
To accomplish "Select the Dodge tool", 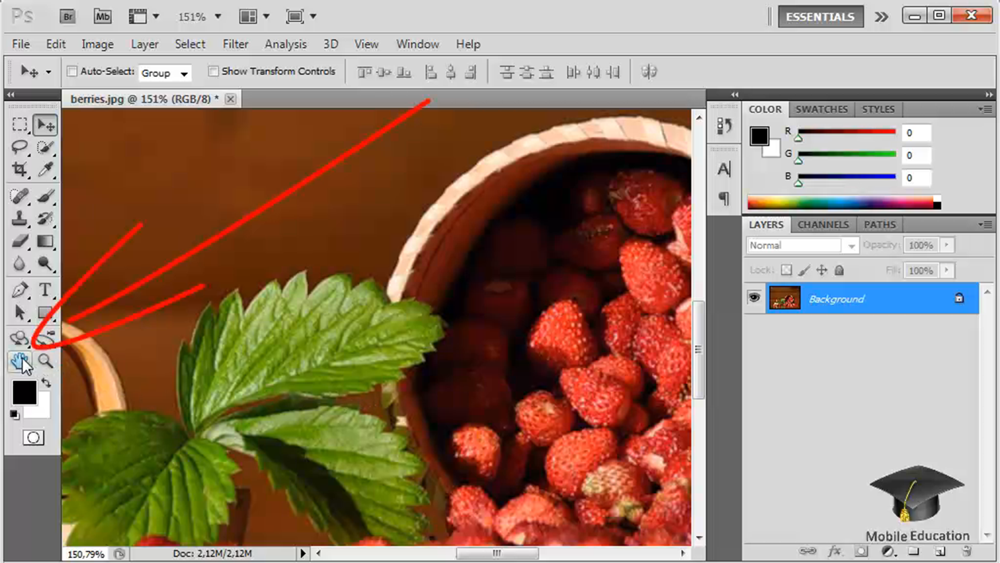I will click(45, 263).
